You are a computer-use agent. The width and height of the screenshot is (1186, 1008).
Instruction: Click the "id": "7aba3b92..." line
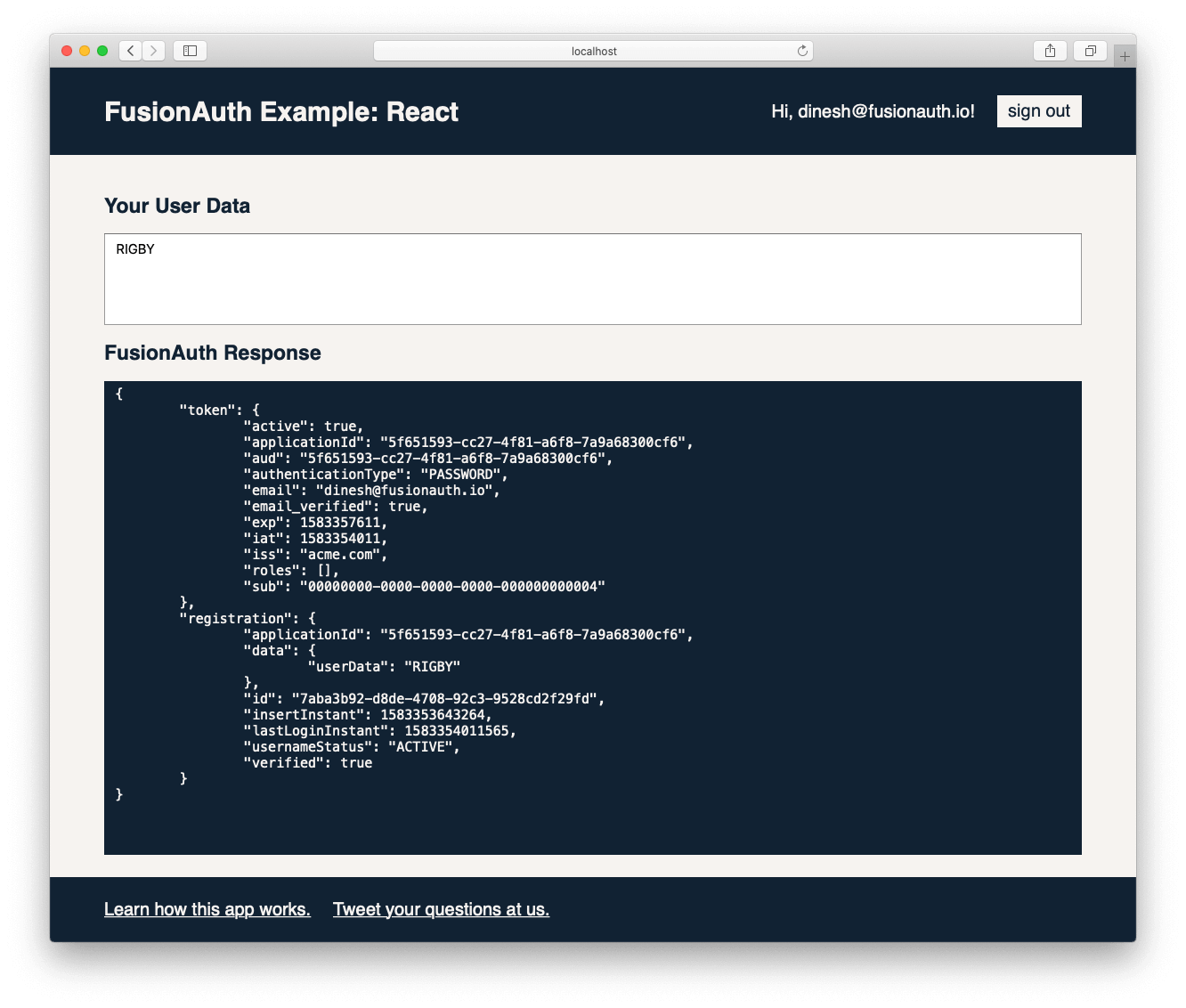coord(424,698)
